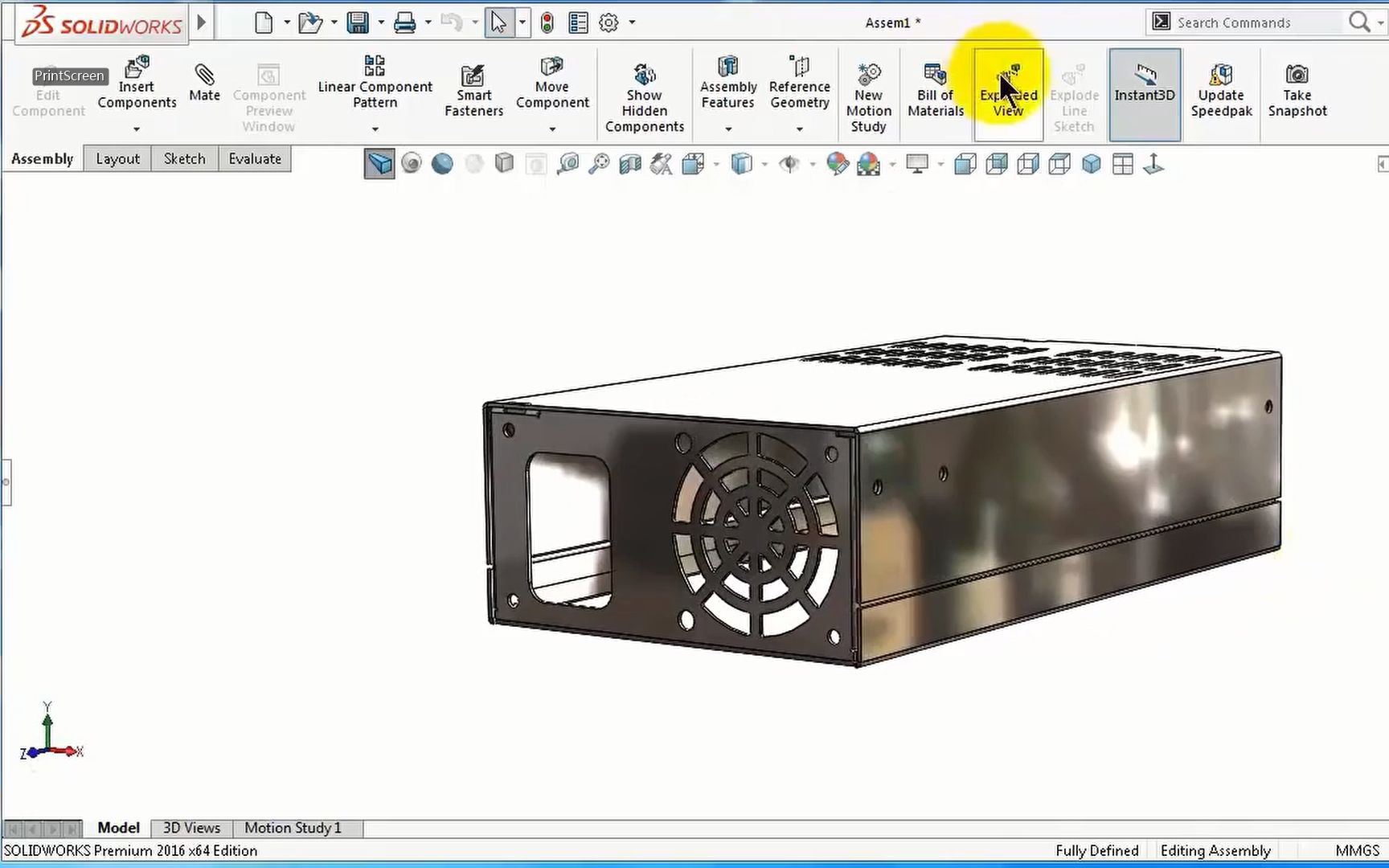This screenshot has height=868, width=1389.
Task: Open the Motion Study 1 tab
Action: (293, 827)
